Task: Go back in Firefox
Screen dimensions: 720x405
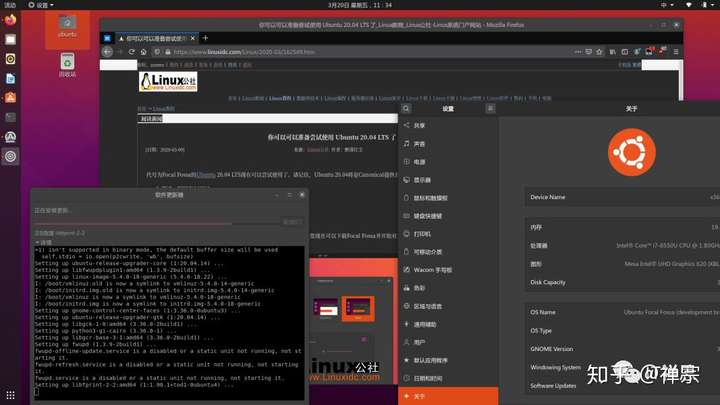Action: (107, 52)
